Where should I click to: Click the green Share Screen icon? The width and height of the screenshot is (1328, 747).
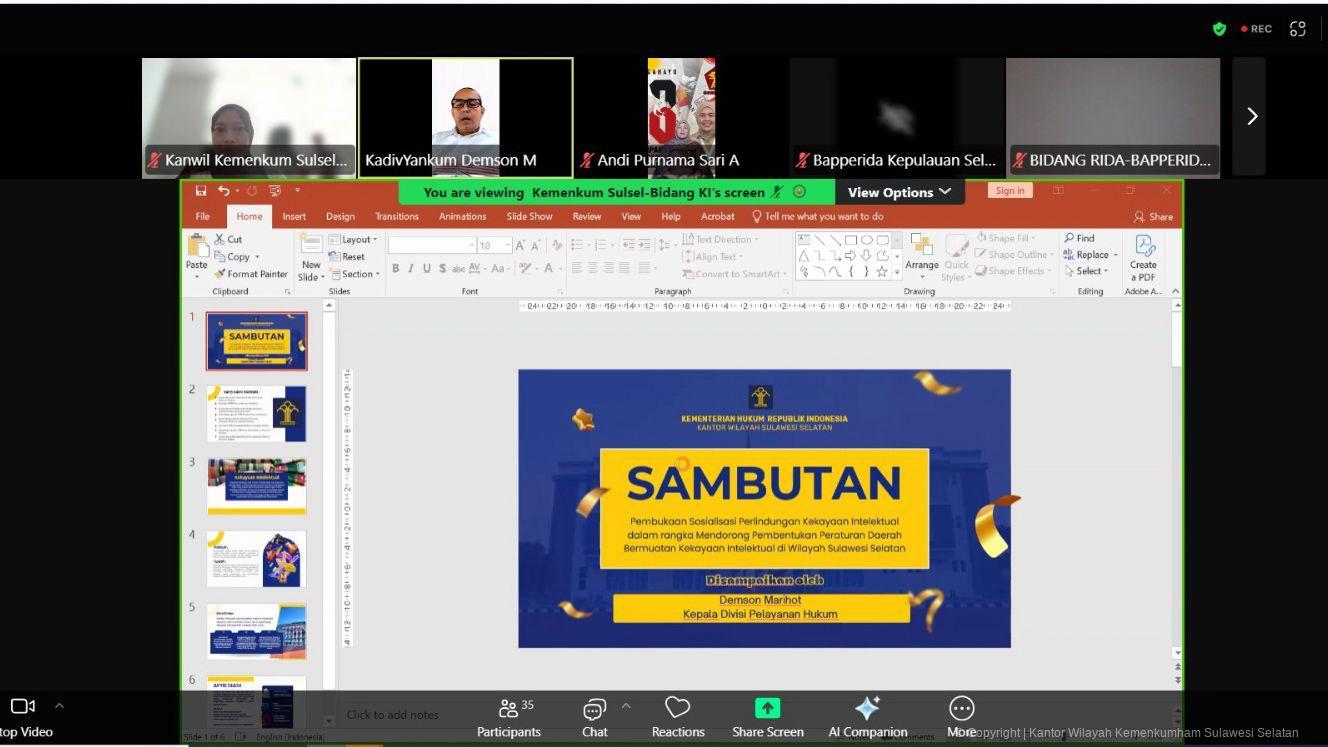pyautogui.click(x=767, y=708)
